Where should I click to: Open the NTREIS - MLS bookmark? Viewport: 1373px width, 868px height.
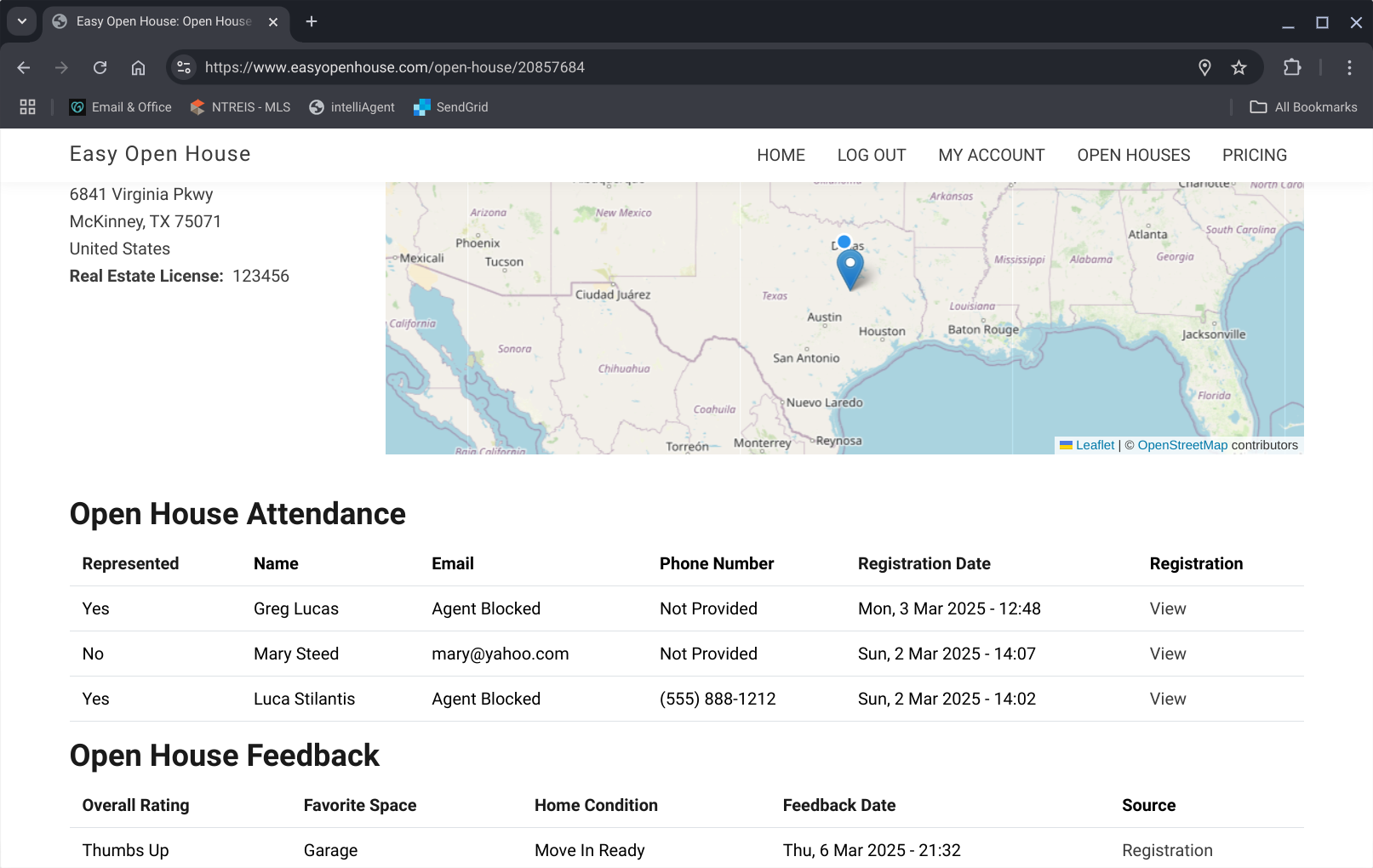pyautogui.click(x=240, y=107)
